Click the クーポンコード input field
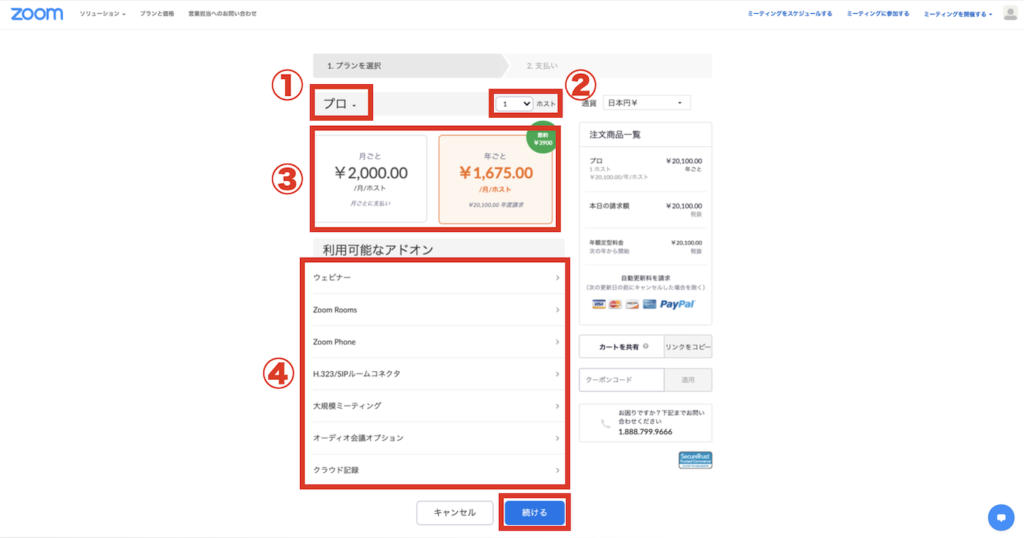Screen dimensions: 1024x538 (x=621, y=380)
